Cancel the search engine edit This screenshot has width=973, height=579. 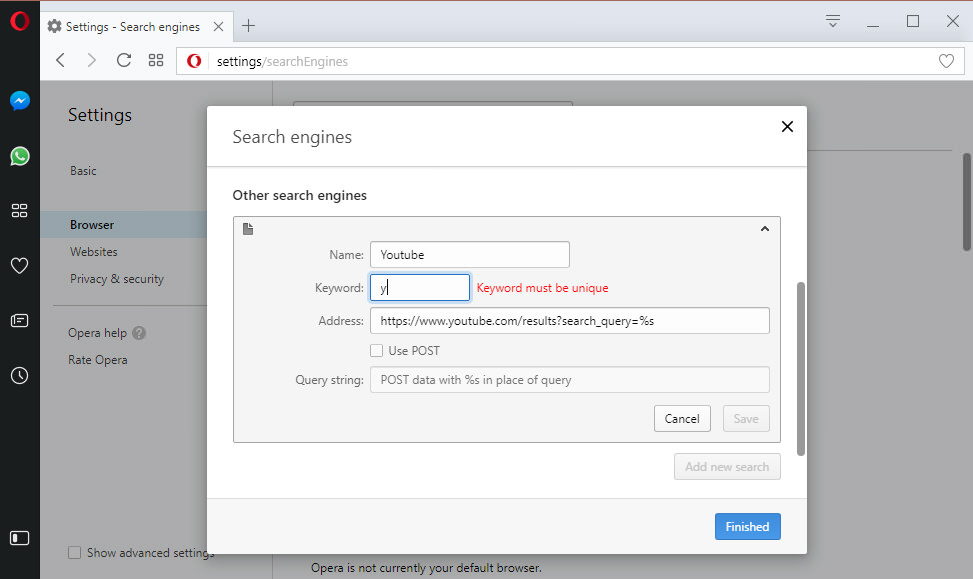[x=682, y=418]
